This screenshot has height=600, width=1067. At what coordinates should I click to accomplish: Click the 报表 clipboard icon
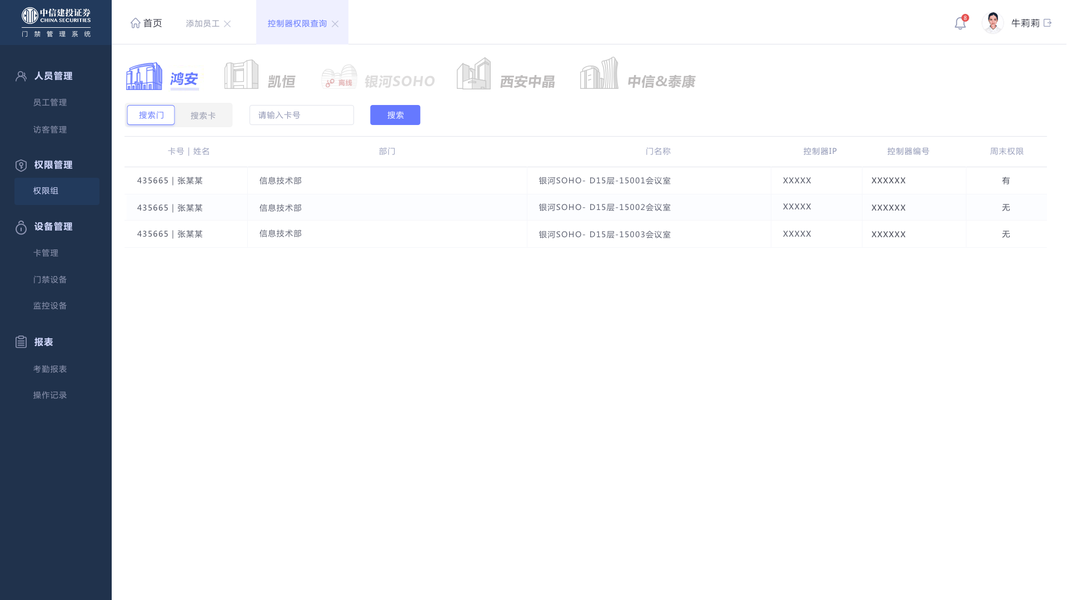pos(21,342)
